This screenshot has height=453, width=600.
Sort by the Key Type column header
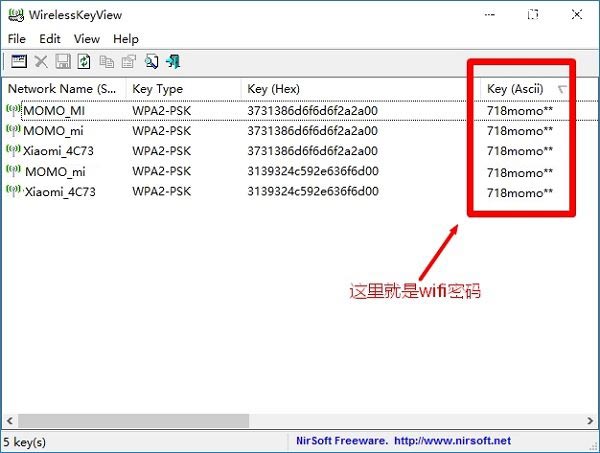(x=184, y=89)
